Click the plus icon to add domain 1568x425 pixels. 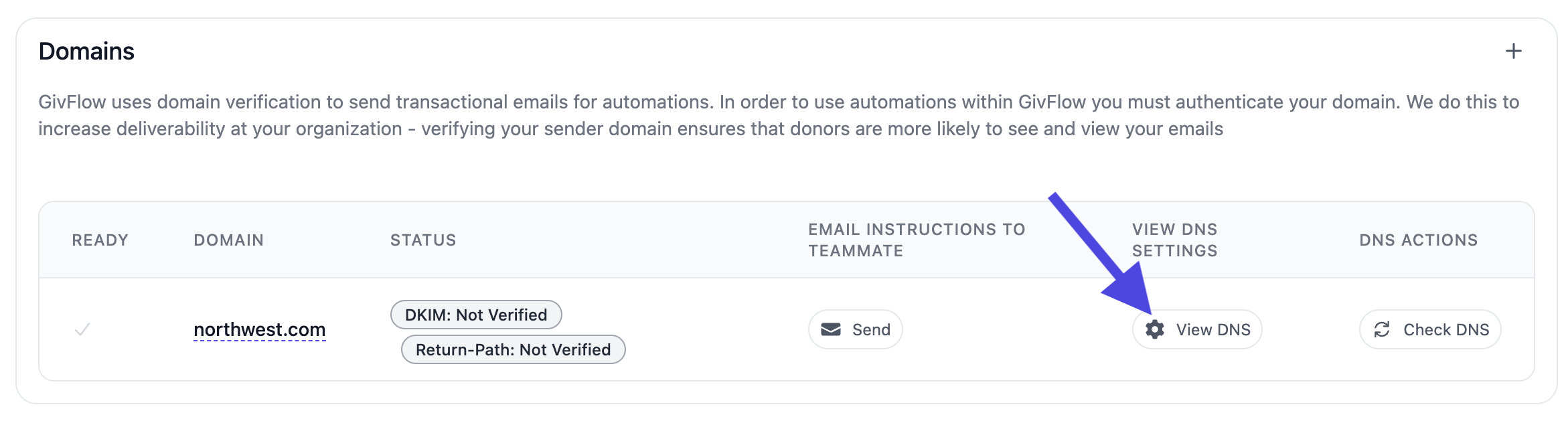tap(1513, 52)
